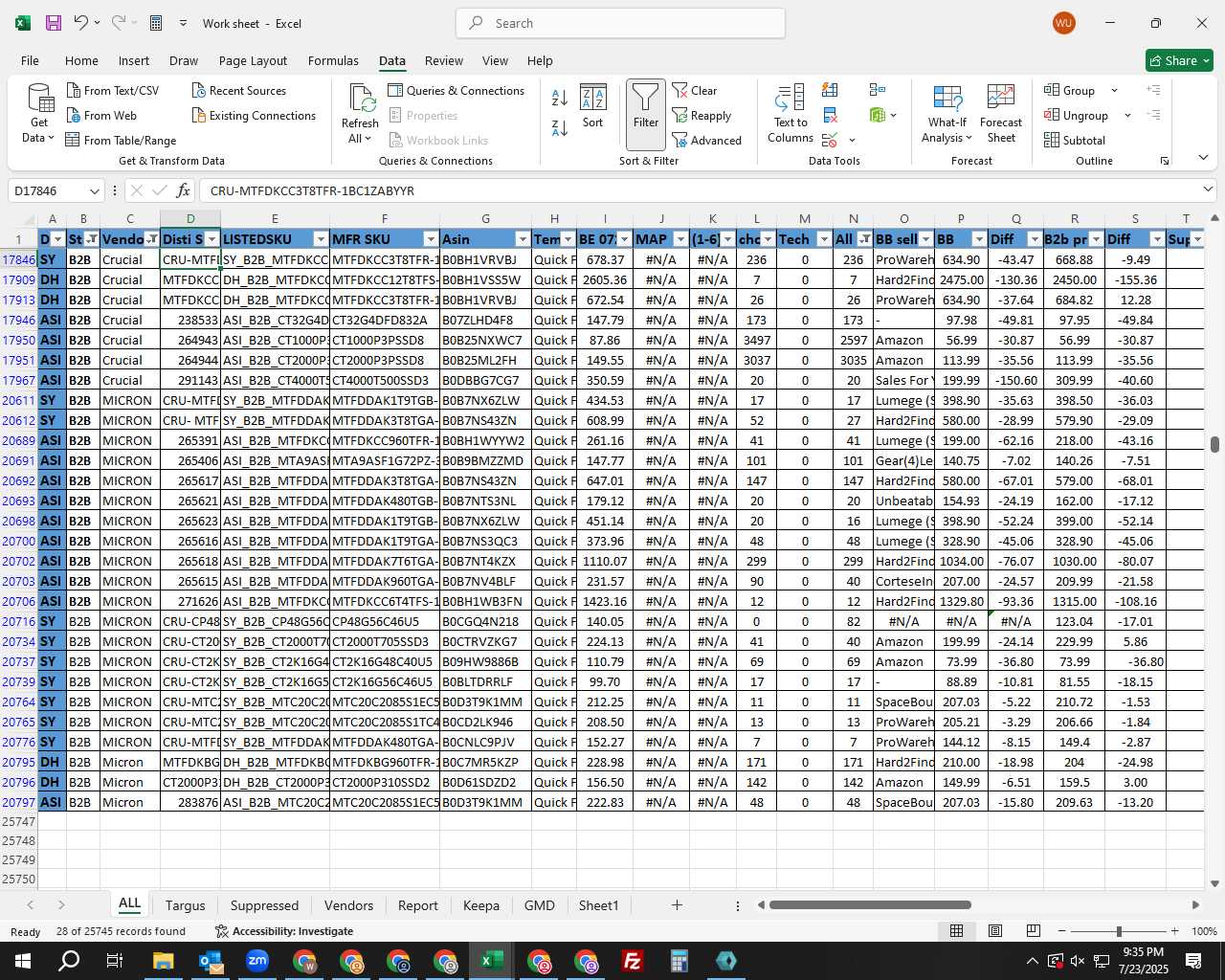The height and width of the screenshot is (980, 1225).
Task: Click the Remove Duplicates icon
Action: point(830,116)
